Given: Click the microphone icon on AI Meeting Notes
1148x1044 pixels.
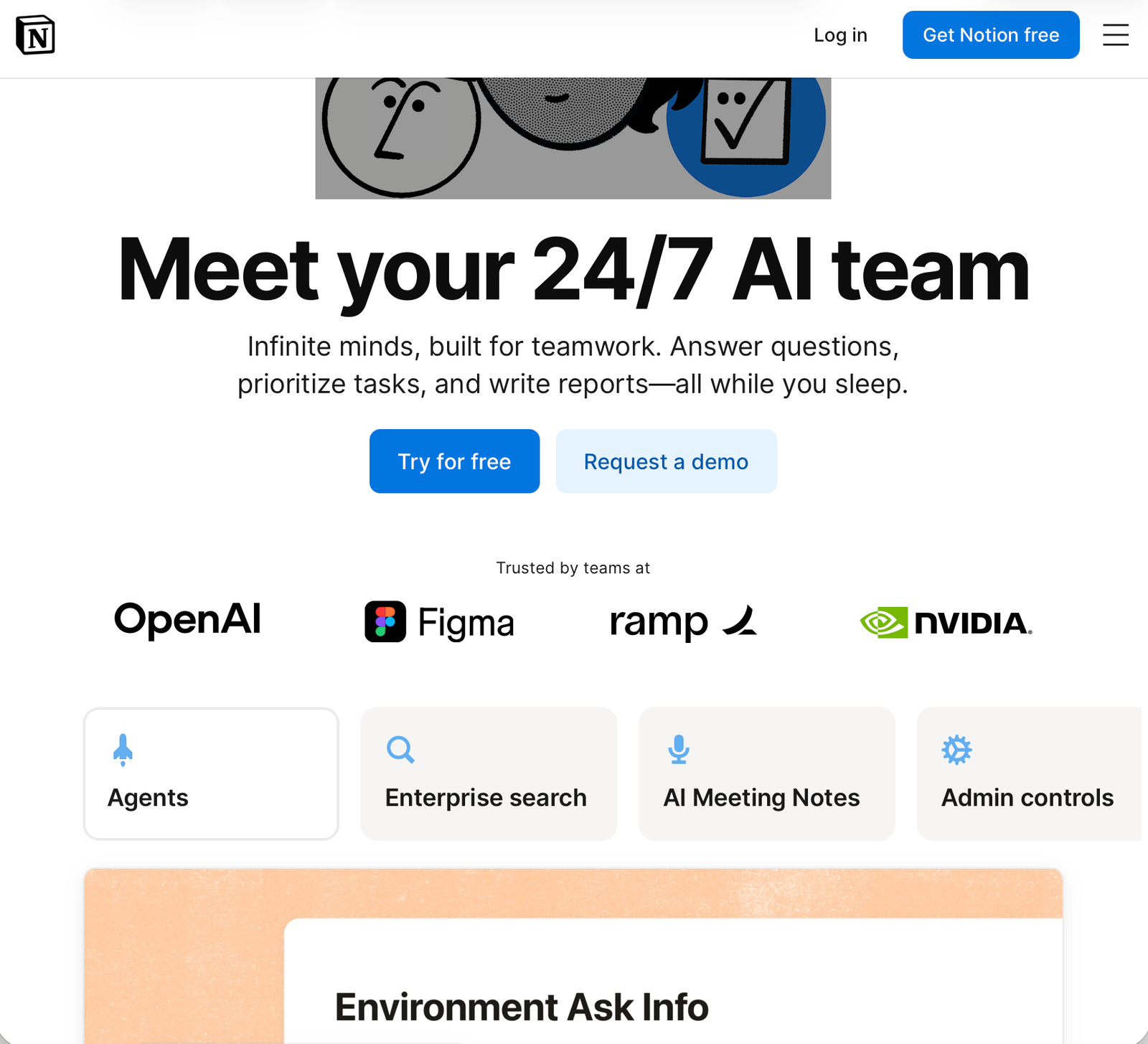Looking at the screenshot, I should (x=679, y=750).
